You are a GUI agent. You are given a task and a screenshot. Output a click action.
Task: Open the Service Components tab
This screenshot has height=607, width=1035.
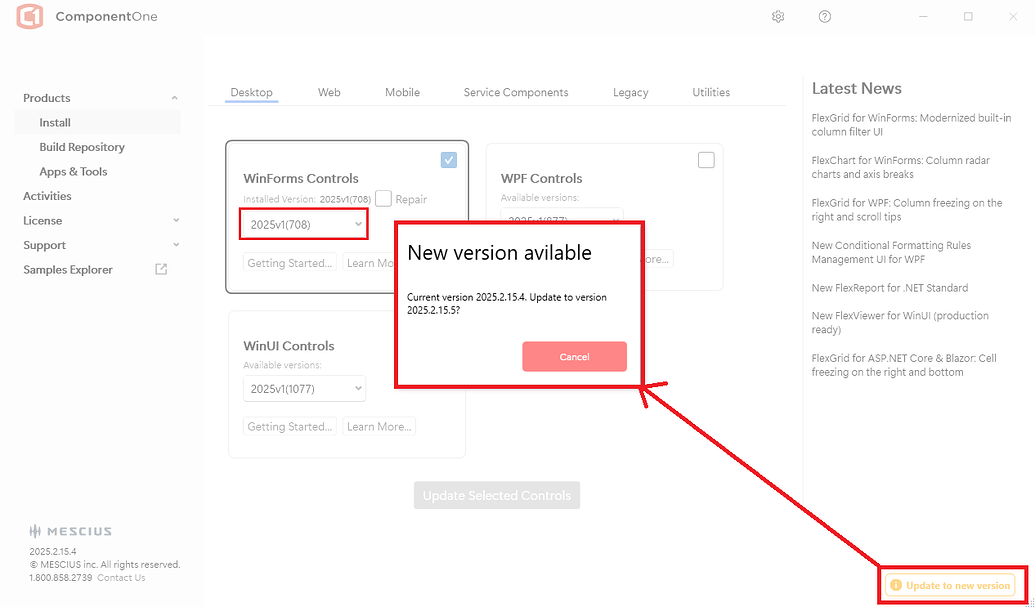515,91
